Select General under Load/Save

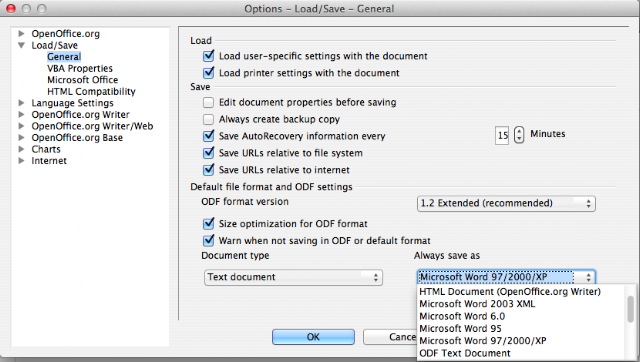[64, 57]
